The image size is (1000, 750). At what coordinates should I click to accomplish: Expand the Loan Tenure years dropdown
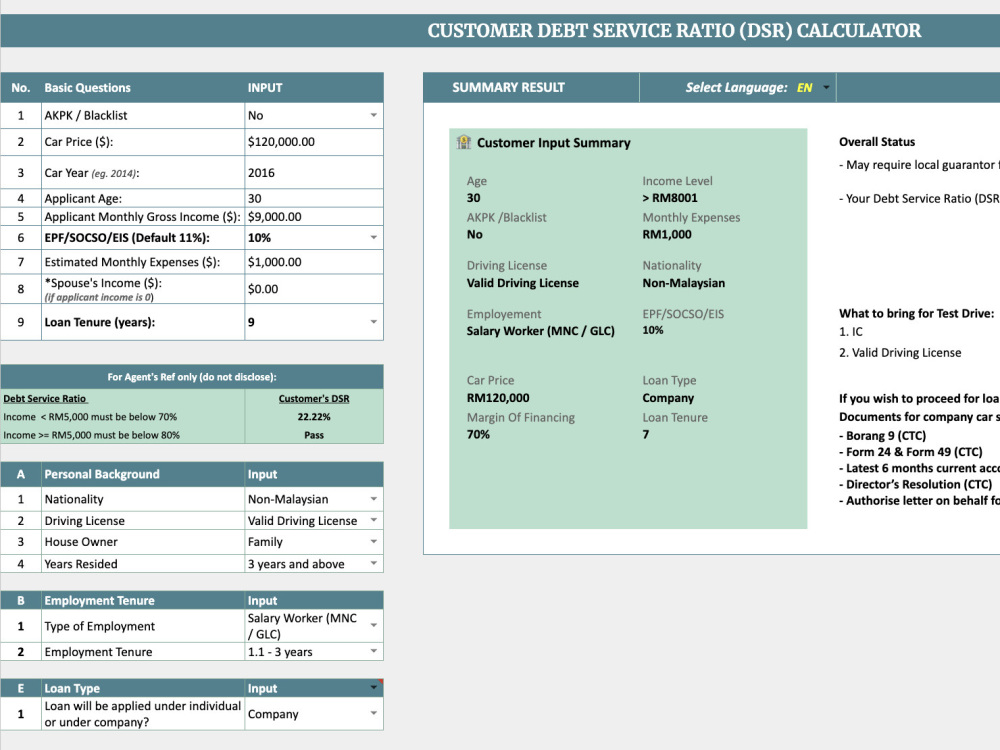tap(375, 322)
